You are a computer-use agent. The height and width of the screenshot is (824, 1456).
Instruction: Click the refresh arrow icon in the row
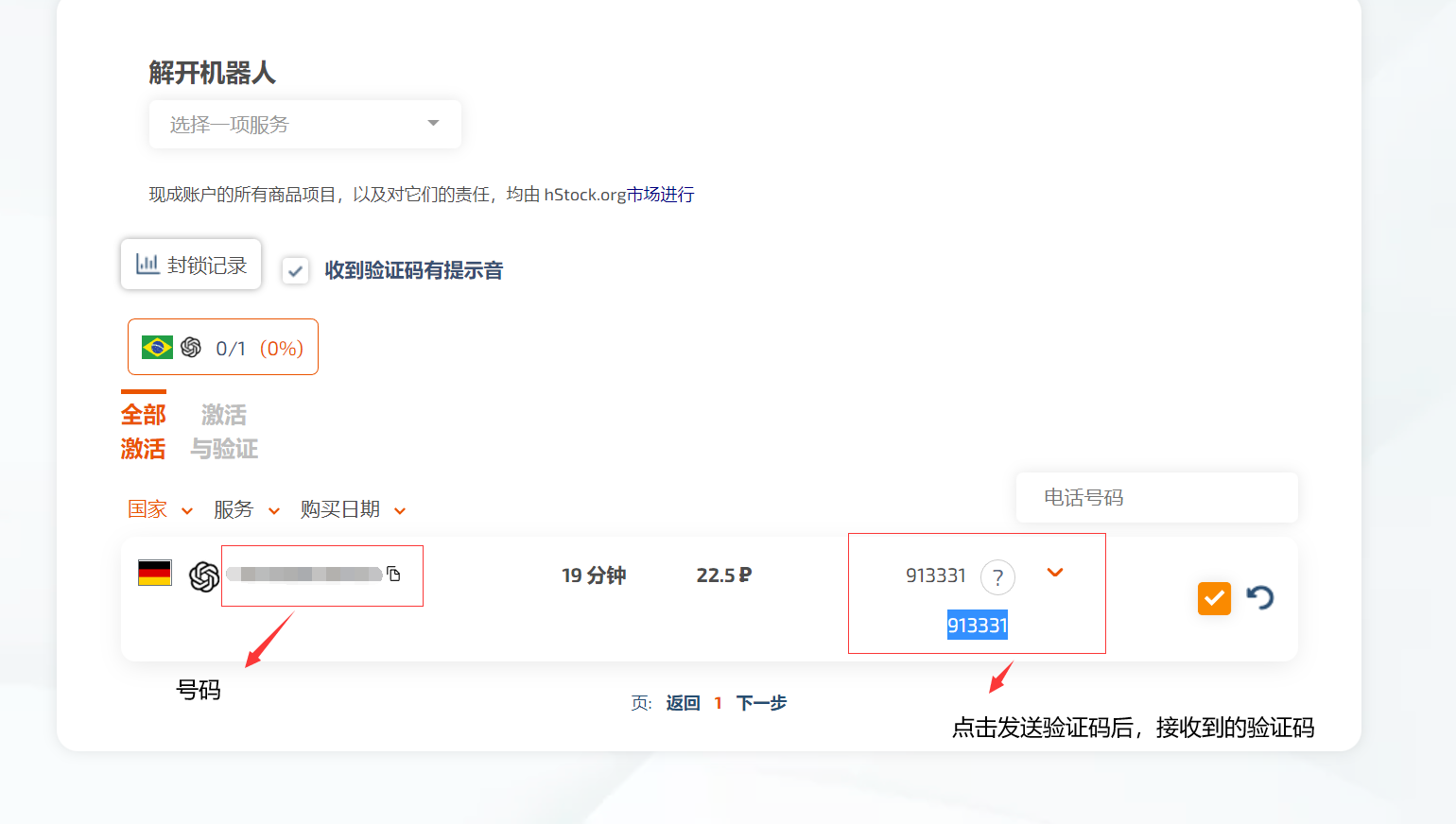[1259, 597]
